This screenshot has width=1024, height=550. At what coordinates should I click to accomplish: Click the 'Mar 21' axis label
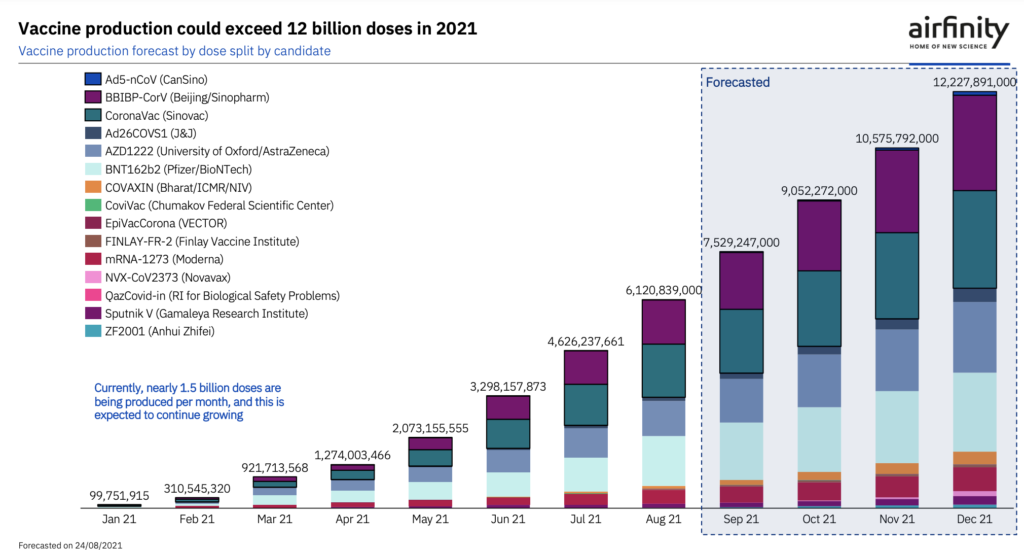pyautogui.click(x=274, y=519)
